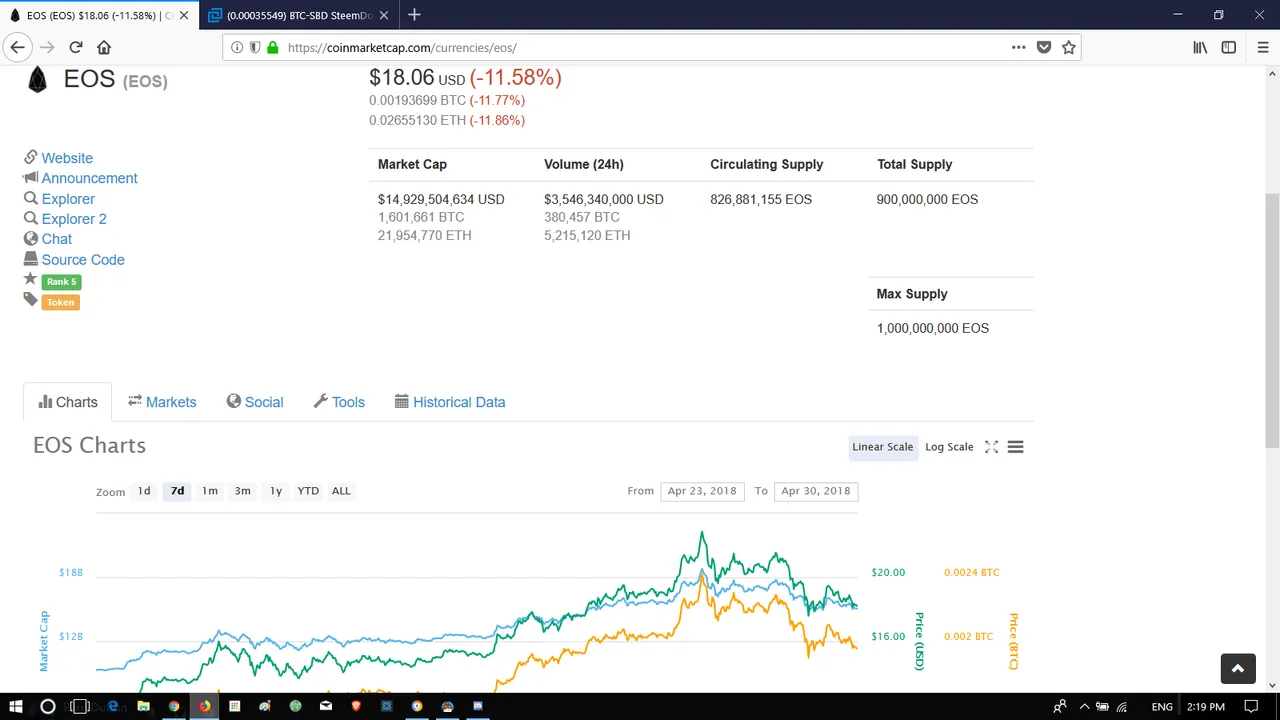Switch chart to Linear Scale
This screenshot has width=1280, height=720.
tap(882, 447)
